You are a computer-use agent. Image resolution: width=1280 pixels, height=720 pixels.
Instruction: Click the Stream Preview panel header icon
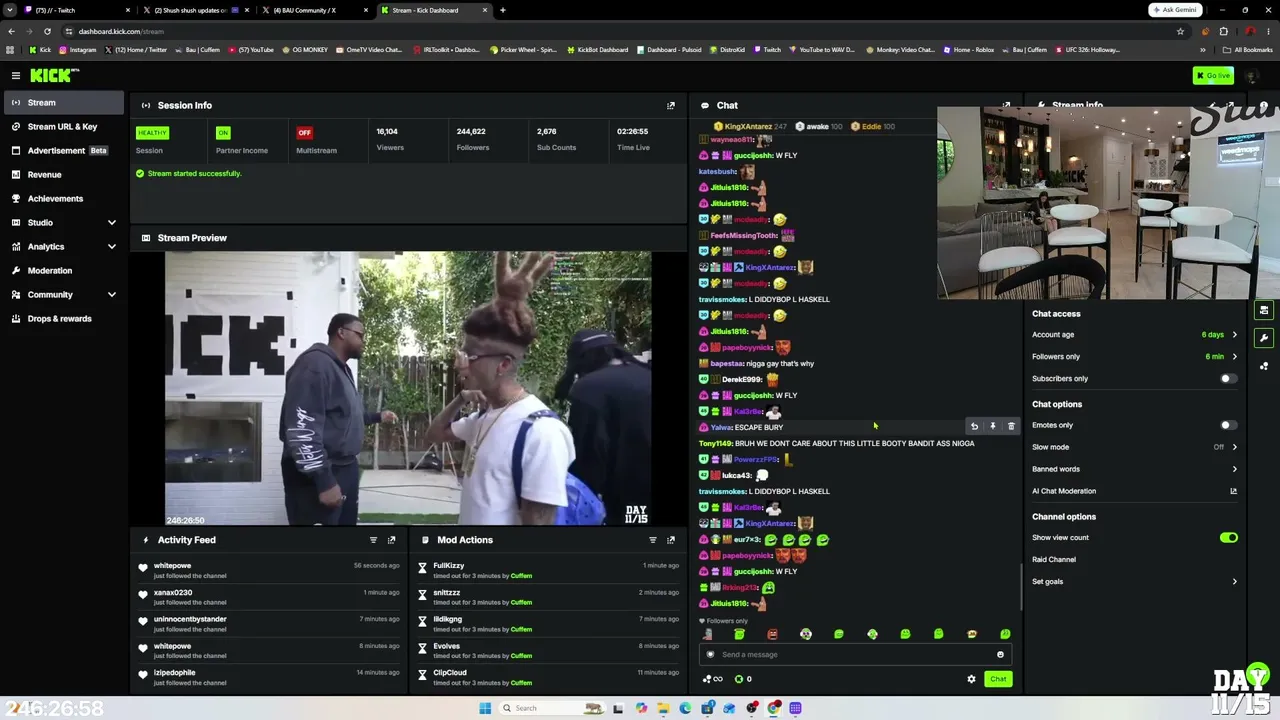click(x=146, y=238)
